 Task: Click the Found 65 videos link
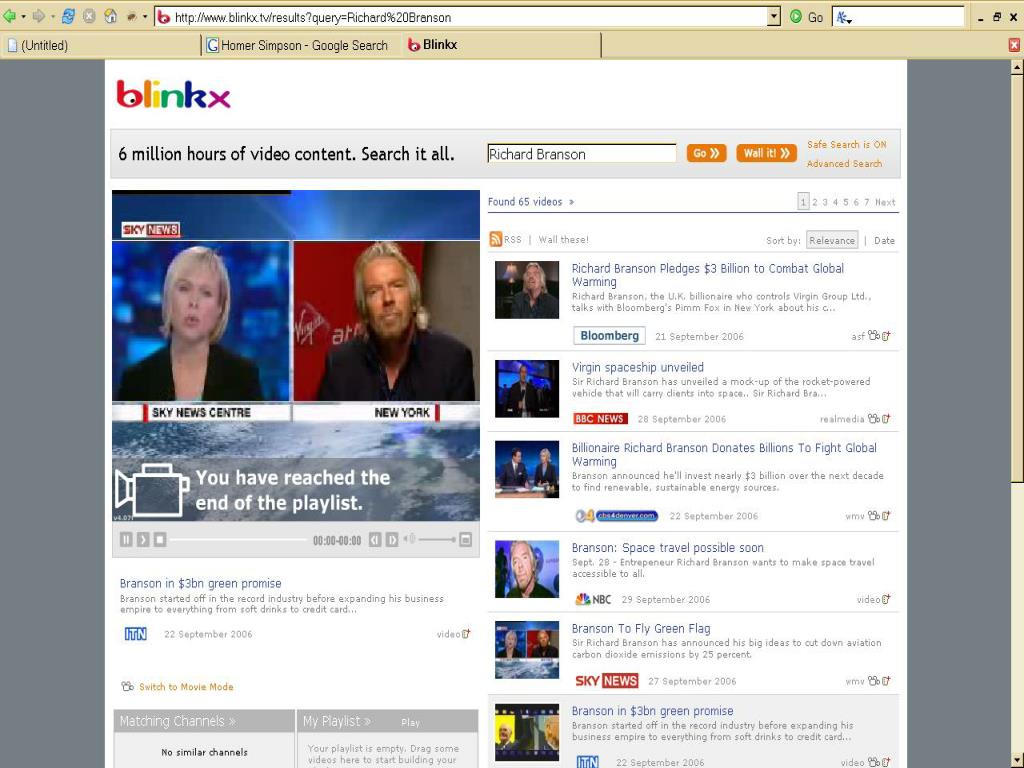pos(530,202)
